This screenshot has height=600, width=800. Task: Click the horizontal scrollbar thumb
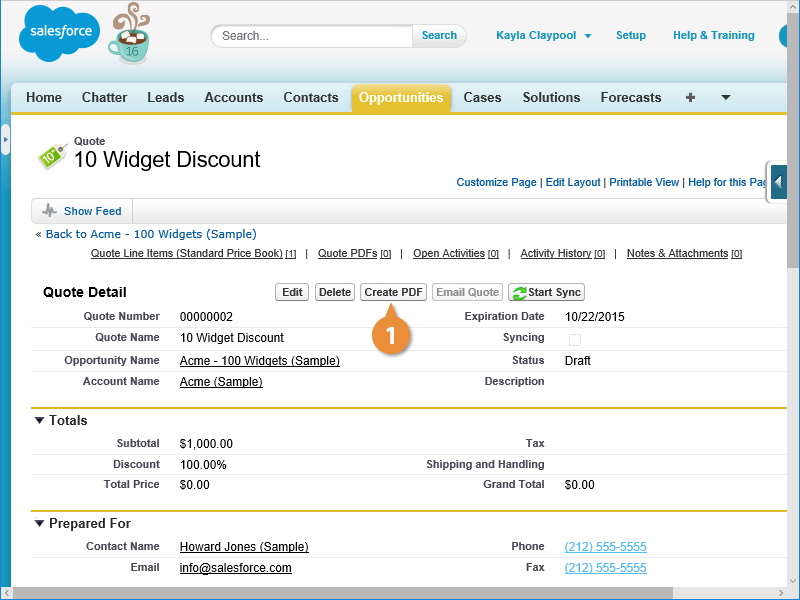click(343, 594)
